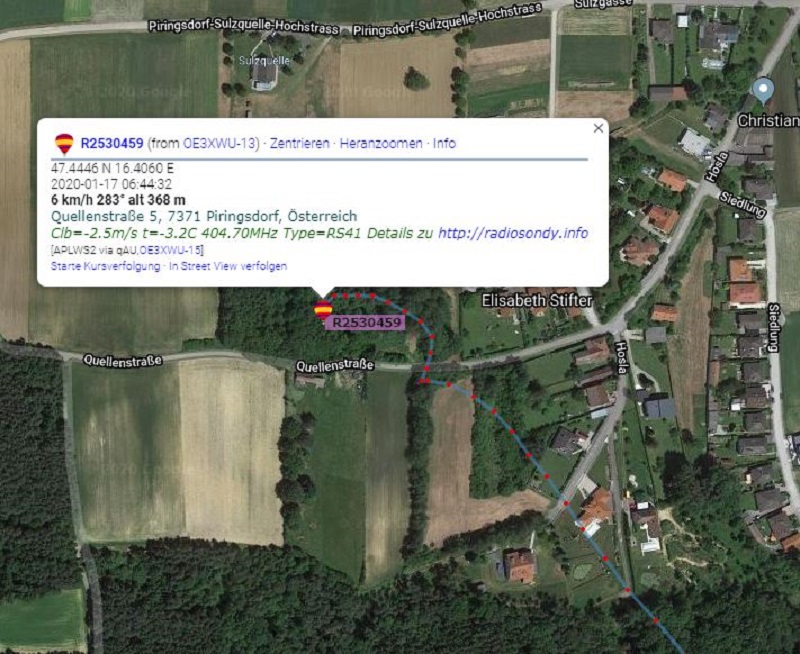The width and height of the screenshot is (800, 654).
Task: Open the R2530459 callsign link in popup
Action: coord(112,143)
